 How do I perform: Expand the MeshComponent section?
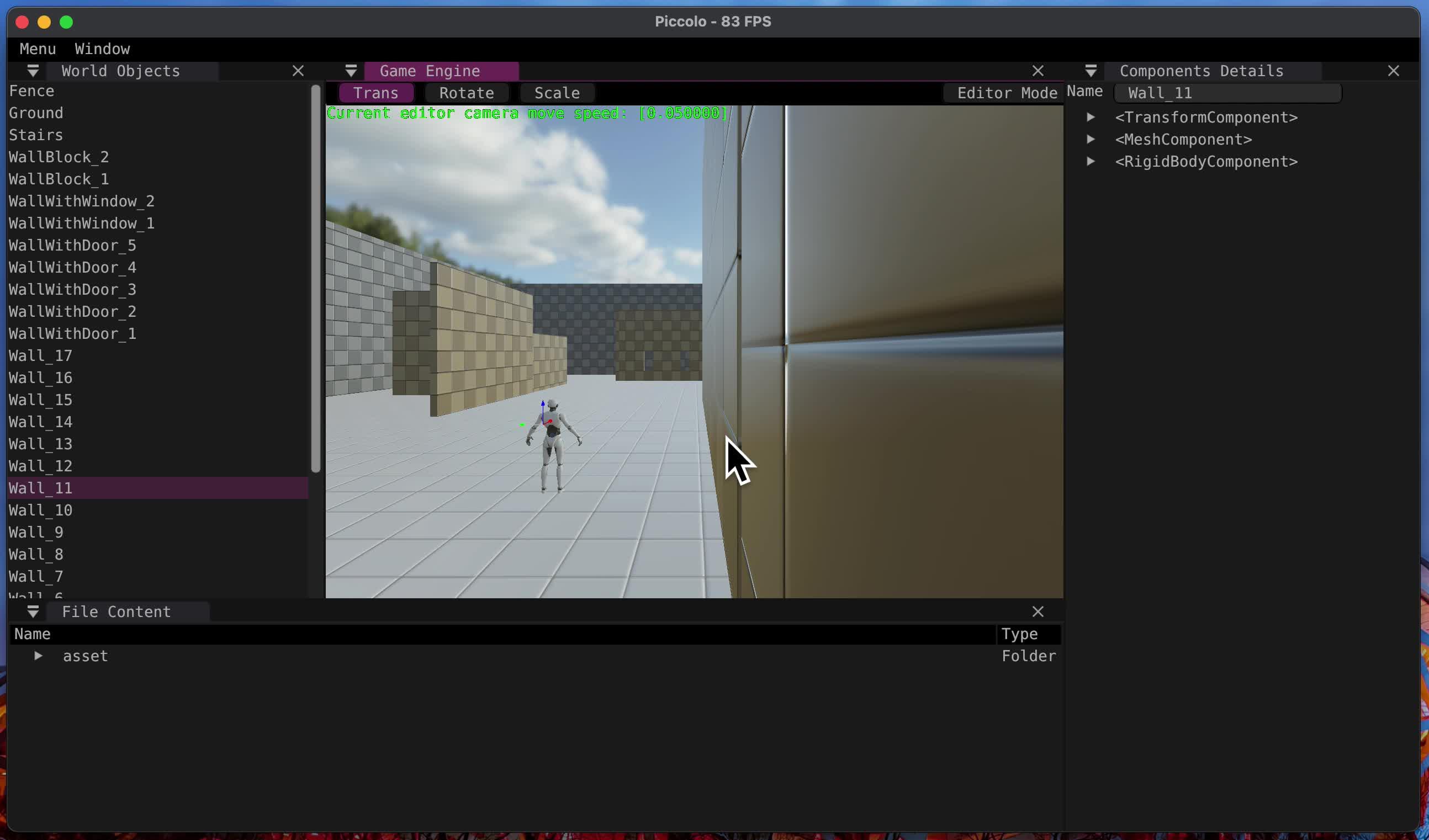point(1090,140)
